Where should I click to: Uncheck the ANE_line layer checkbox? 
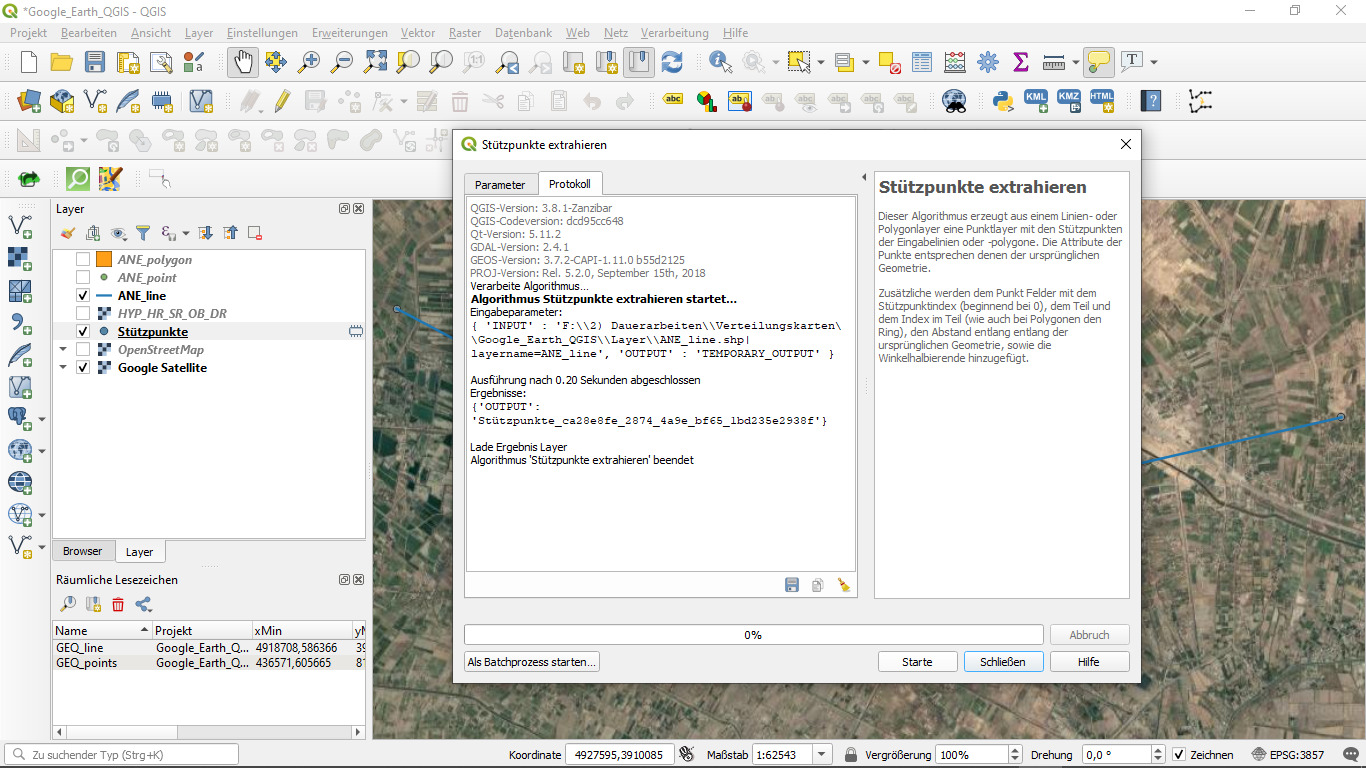click(x=83, y=296)
